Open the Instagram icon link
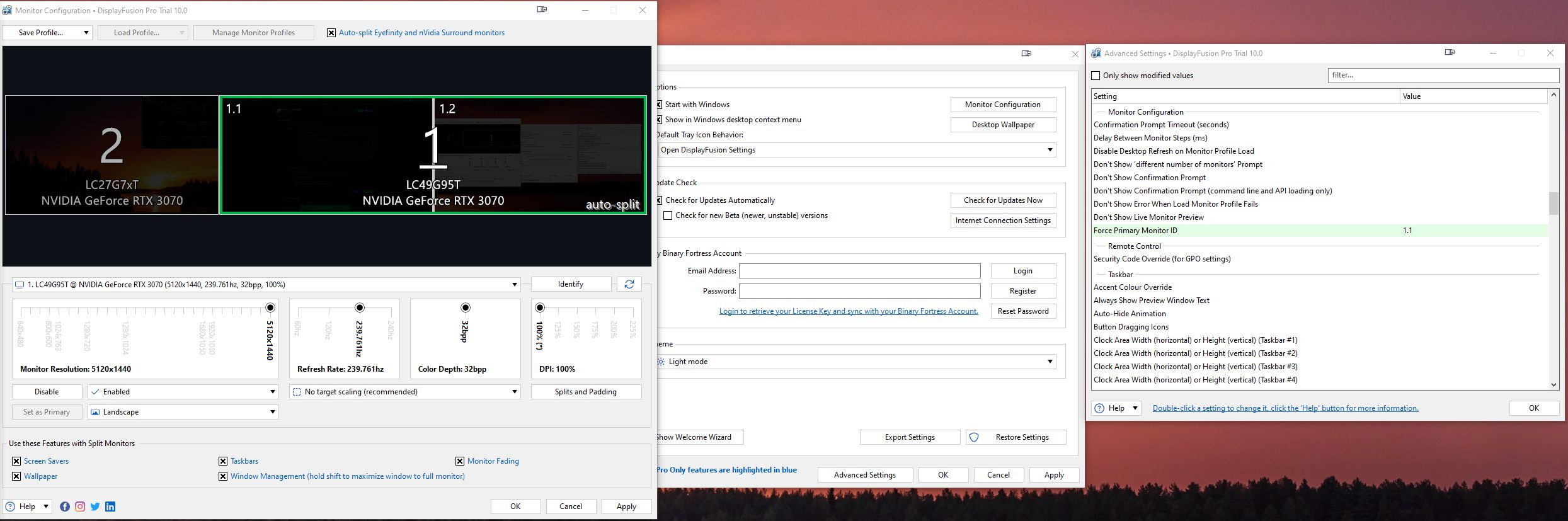The image size is (1568, 521). pyautogui.click(x=80, y=507)
